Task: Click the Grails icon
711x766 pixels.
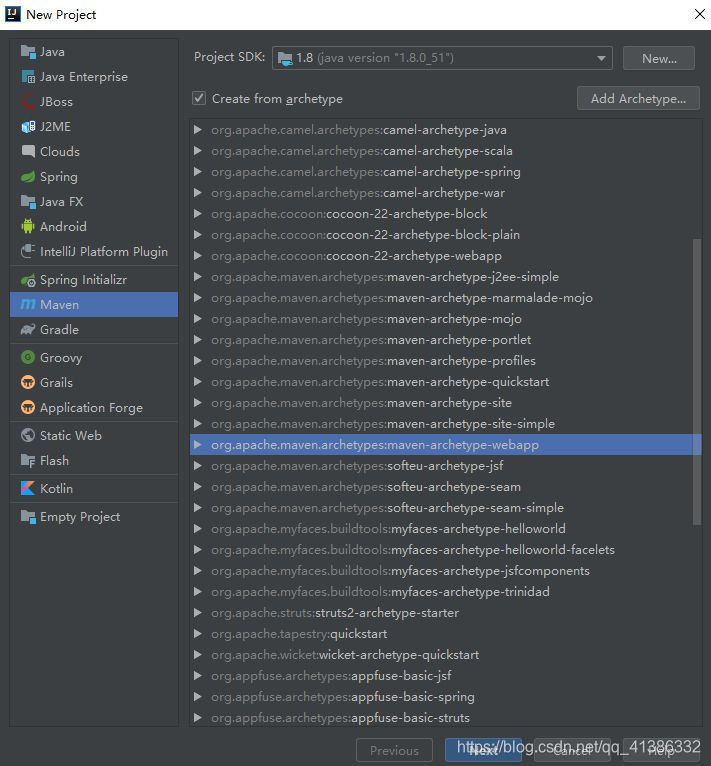Action: [28, 383]
